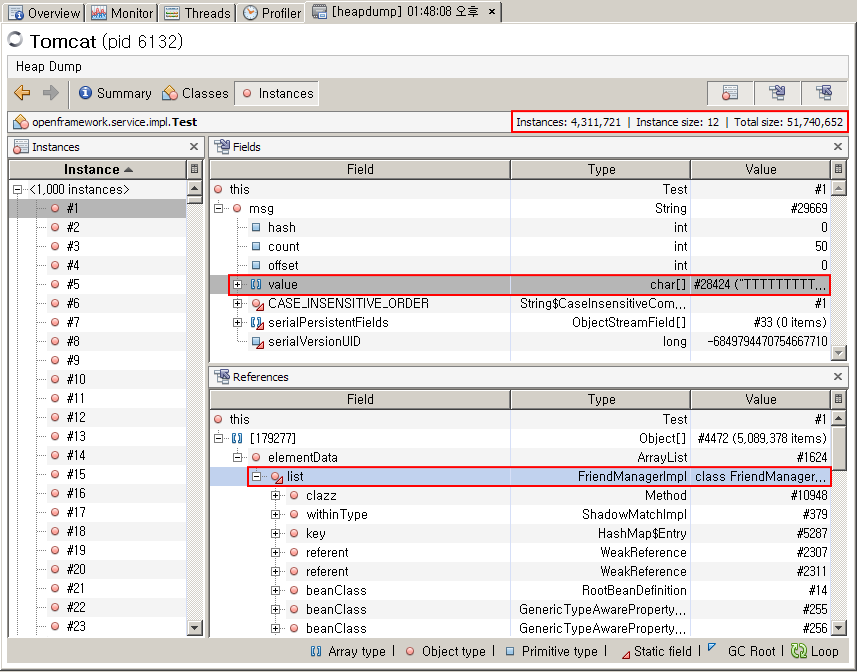The image size is (857, 672).
Task: Select instance #23 in the list
Action: pyautogui.click(x=98, y=626)
